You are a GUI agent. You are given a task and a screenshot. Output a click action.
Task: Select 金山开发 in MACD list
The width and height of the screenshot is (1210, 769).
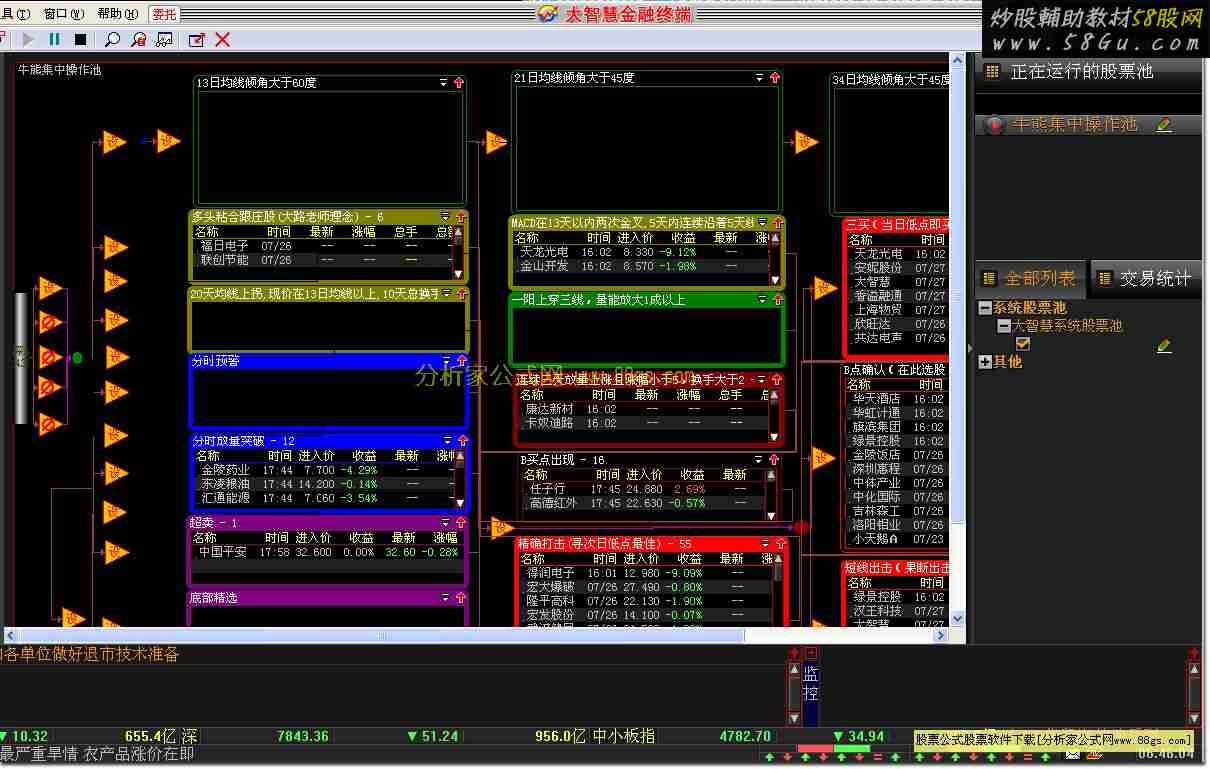(641, 267)
